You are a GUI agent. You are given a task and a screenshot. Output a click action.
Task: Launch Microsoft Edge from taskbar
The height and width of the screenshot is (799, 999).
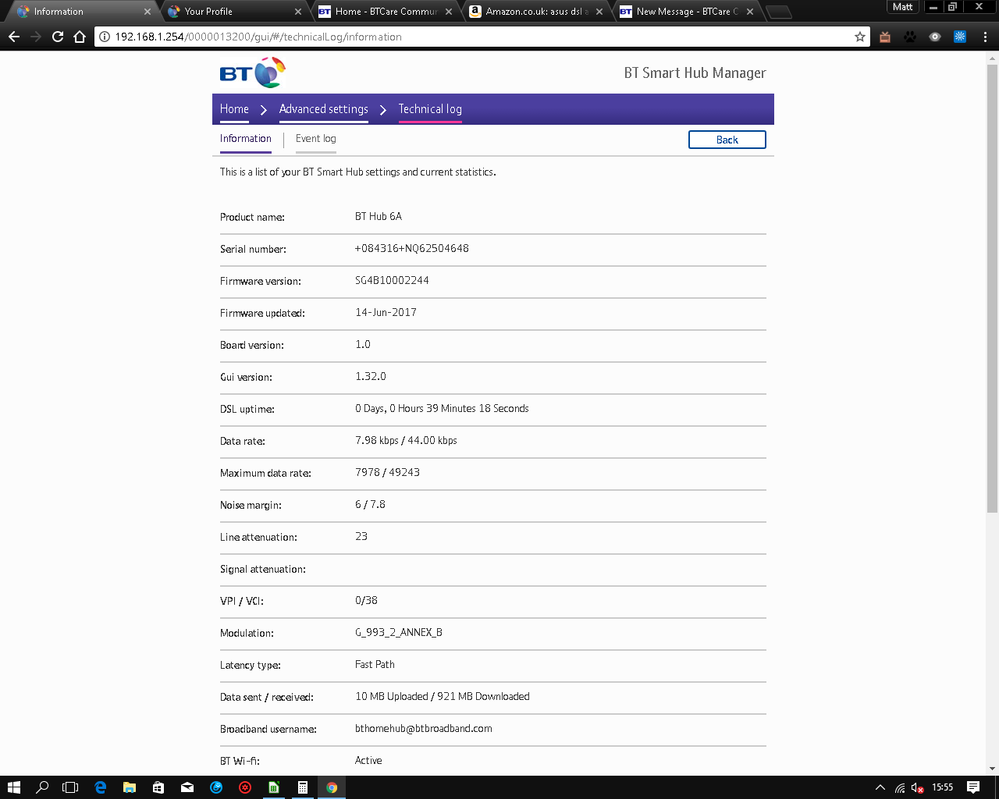coord(100,788)
